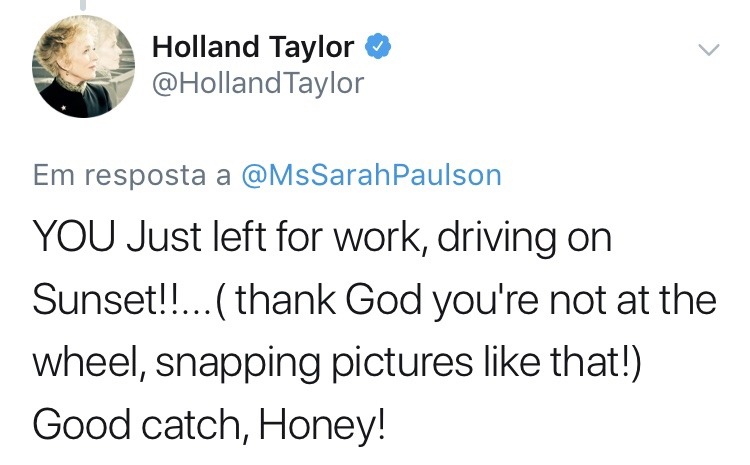Click the display name Holland Taylor
The height and width of the screenshot is (465, 750).
point(253,46)
